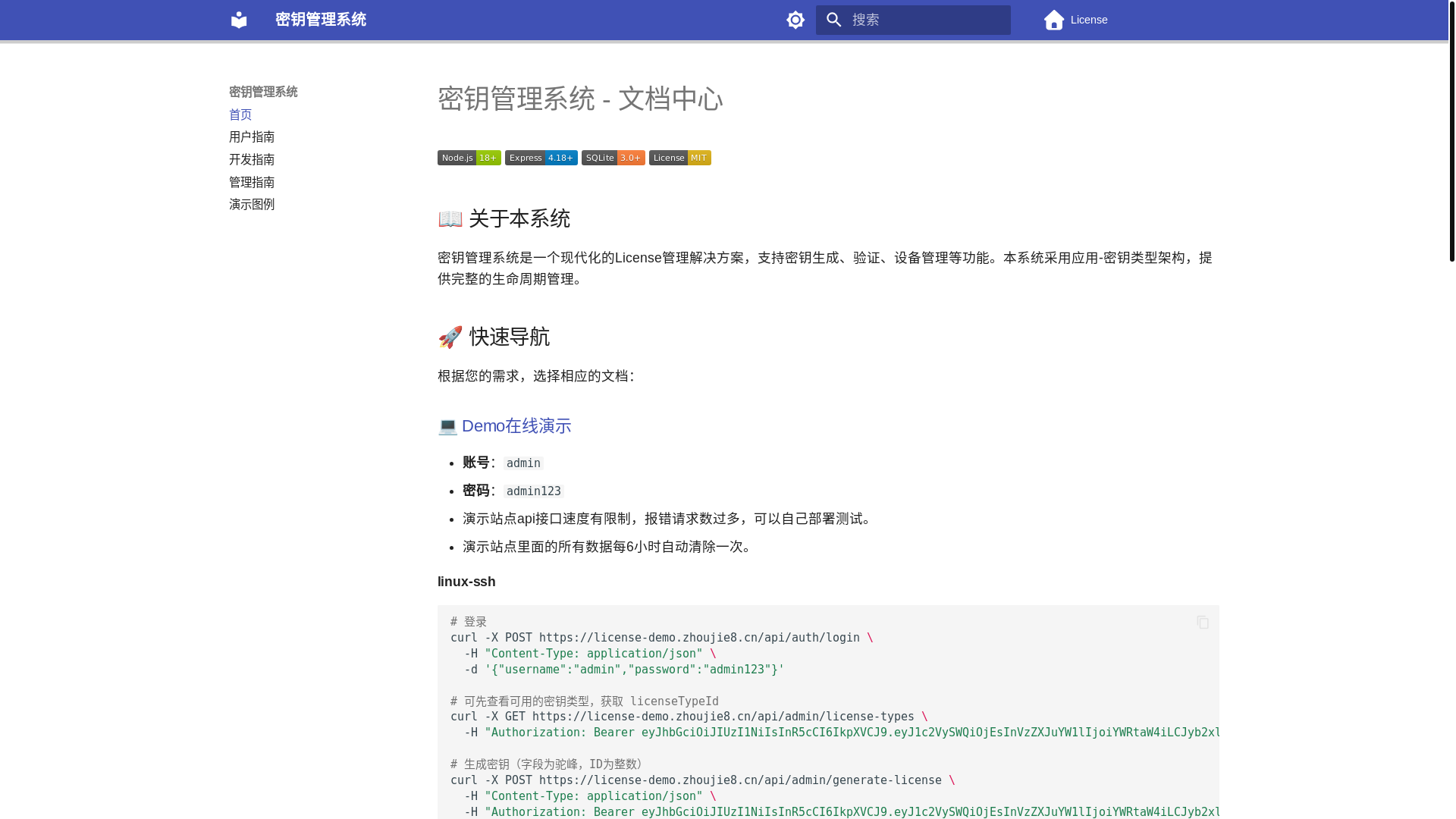Click into the 搜索 search field

(x=913, y=20)
